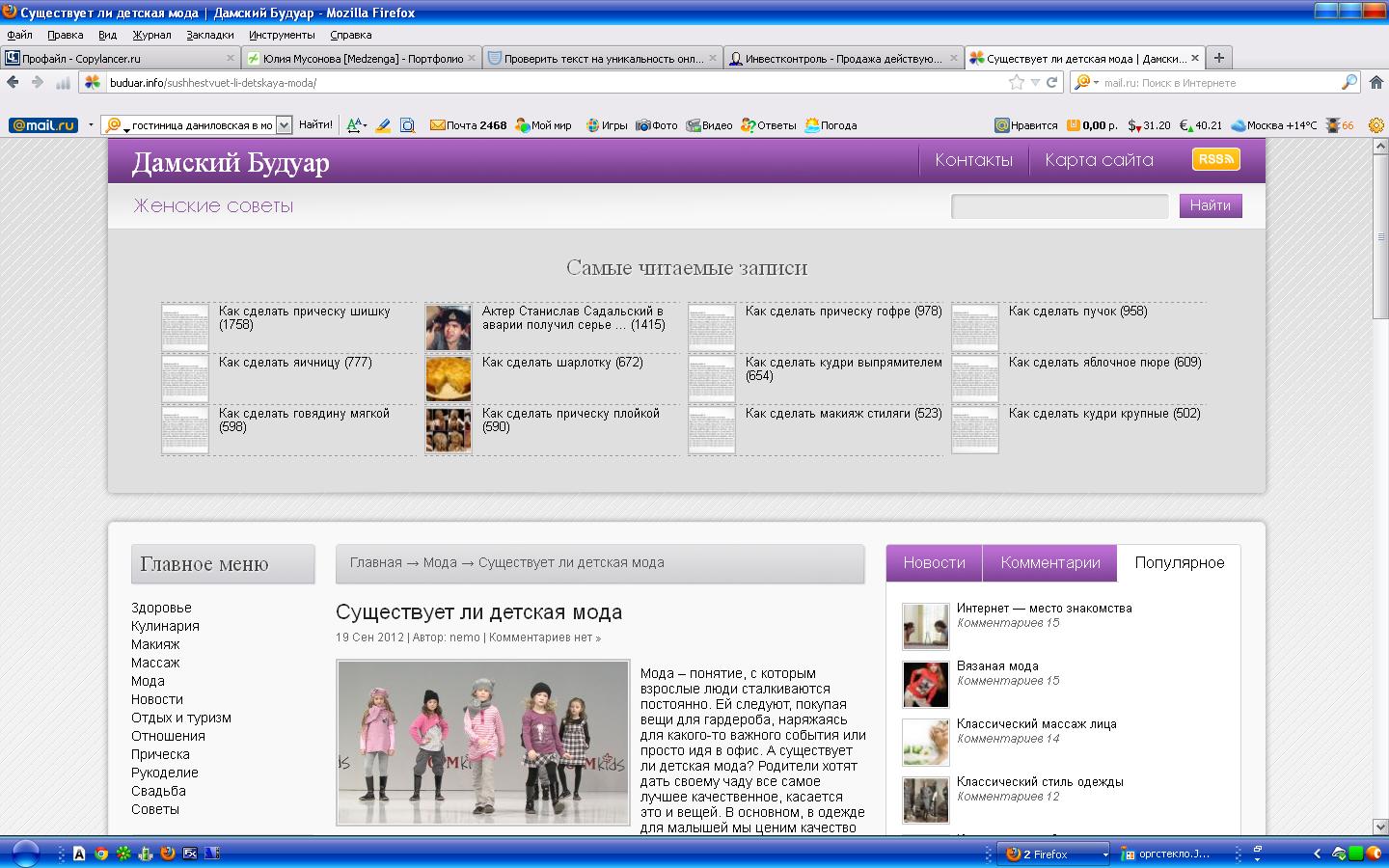Open Игры in the mail.ru toolbar

point(607,125)
